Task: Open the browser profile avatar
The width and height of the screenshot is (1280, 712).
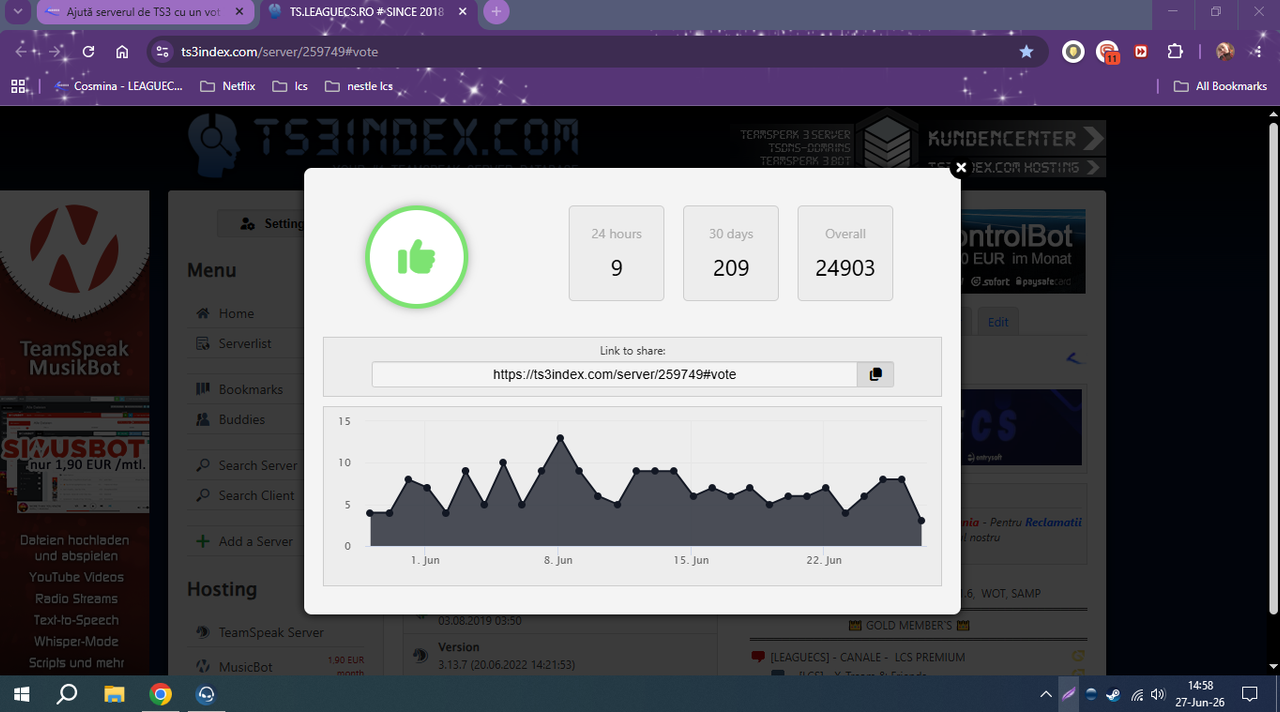Action: pos(1225,52)
